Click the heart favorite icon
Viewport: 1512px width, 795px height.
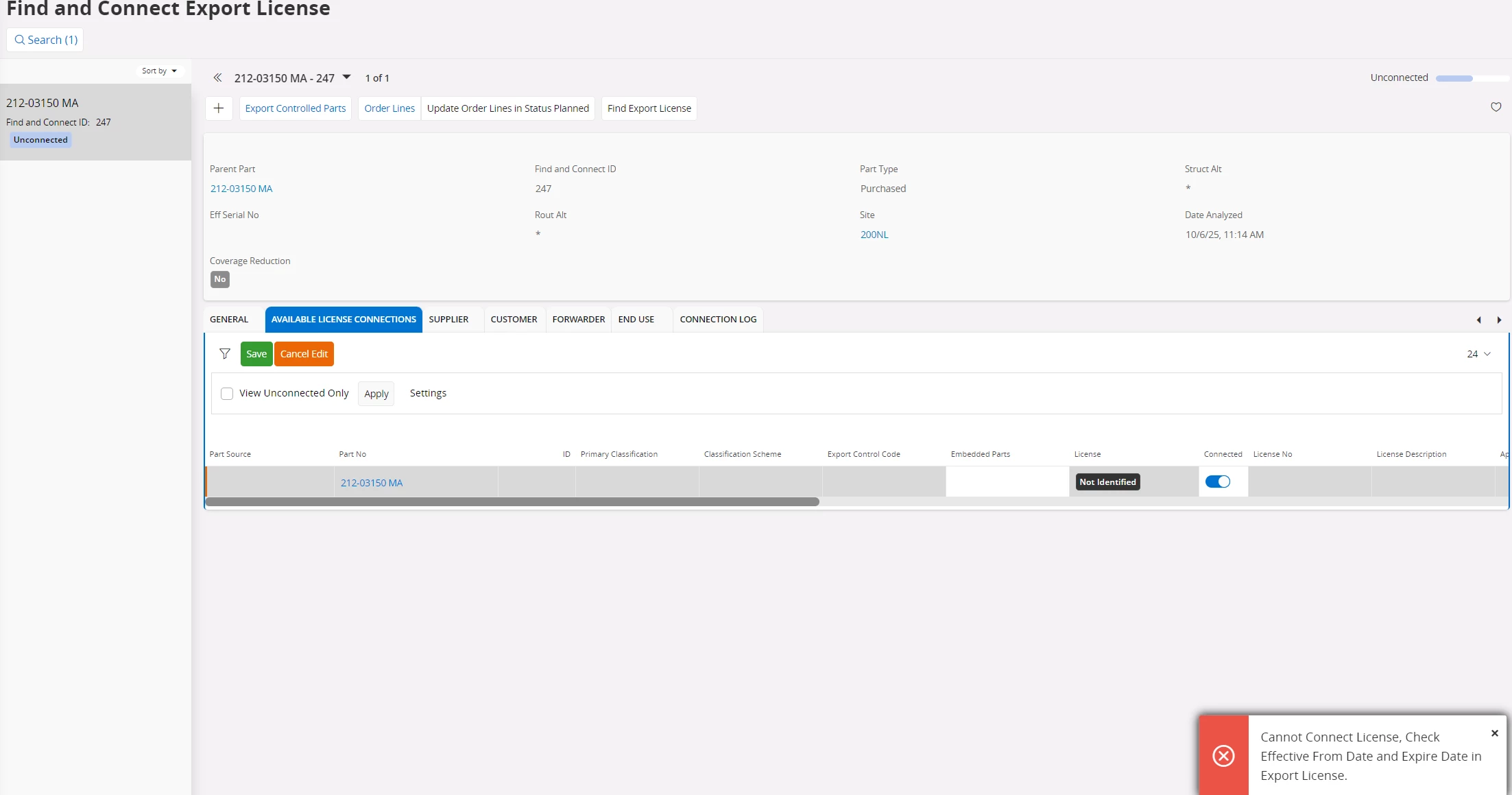click(x=1496, y=107)
